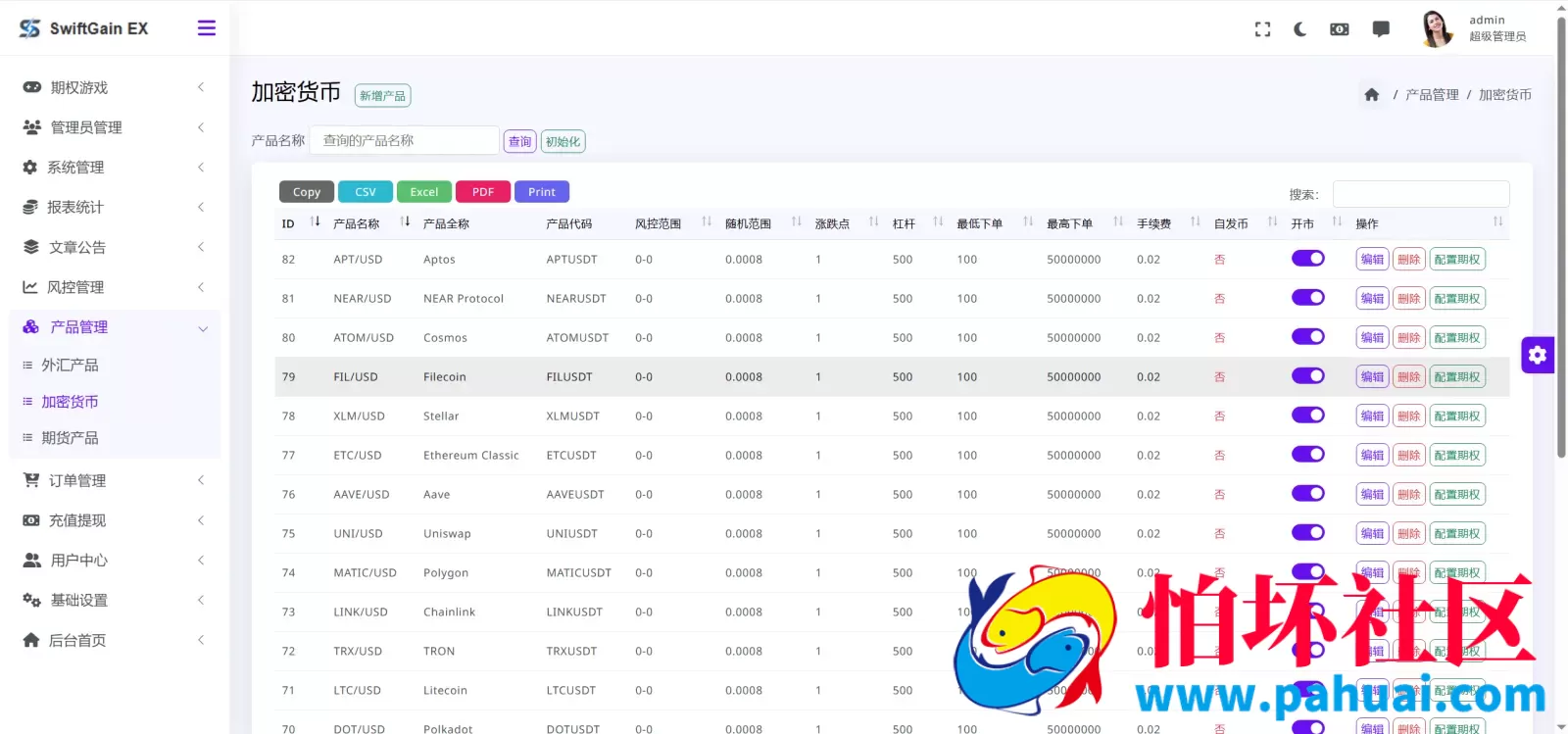Screen dimensions: 1568x734
Task: Click the home breadcrumb icon
Action: [1371, 95]
